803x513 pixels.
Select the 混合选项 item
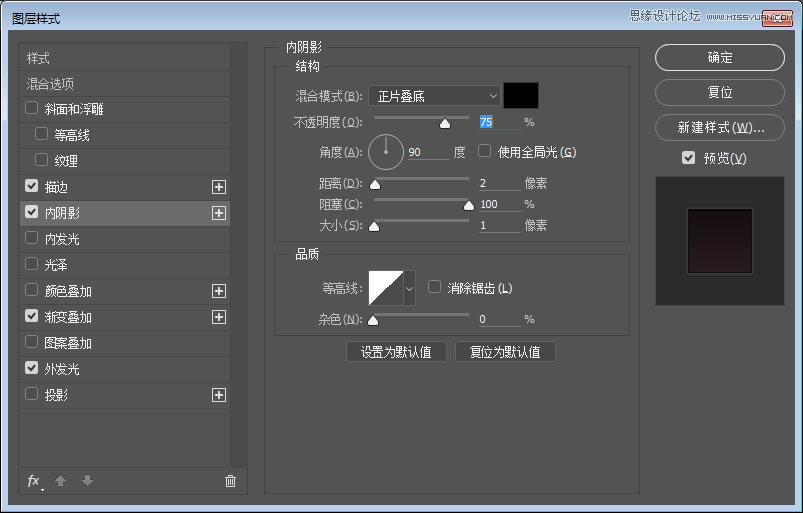[x=125, y=83]
